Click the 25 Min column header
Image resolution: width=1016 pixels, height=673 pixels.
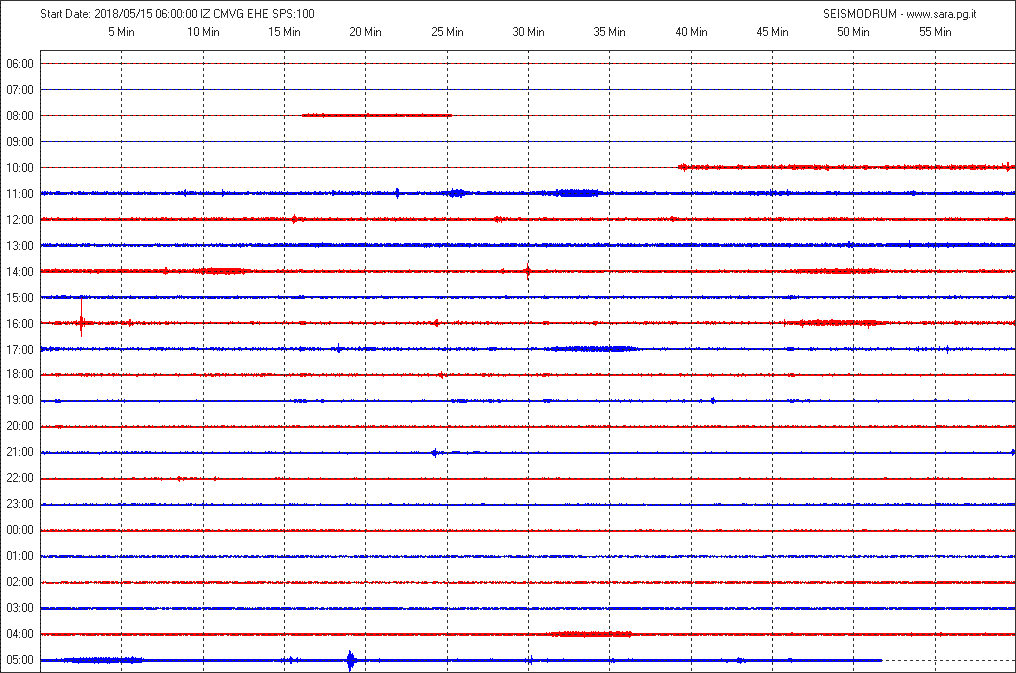(x=447, y=32)
